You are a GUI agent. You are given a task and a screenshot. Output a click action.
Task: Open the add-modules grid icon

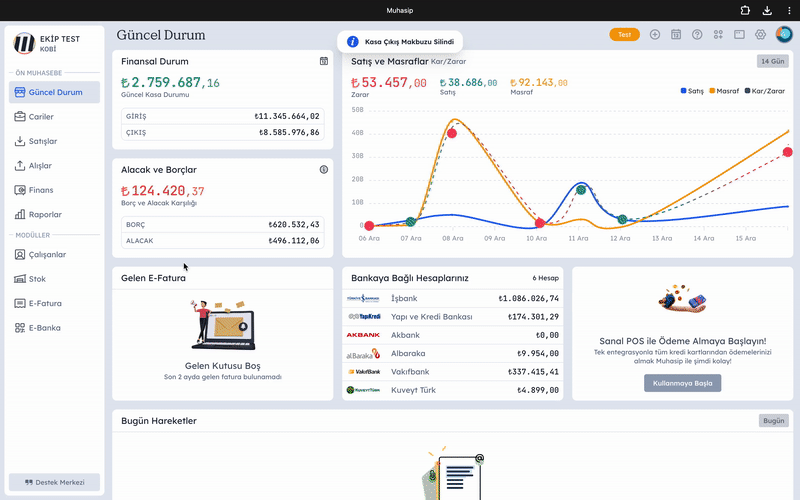718,34
